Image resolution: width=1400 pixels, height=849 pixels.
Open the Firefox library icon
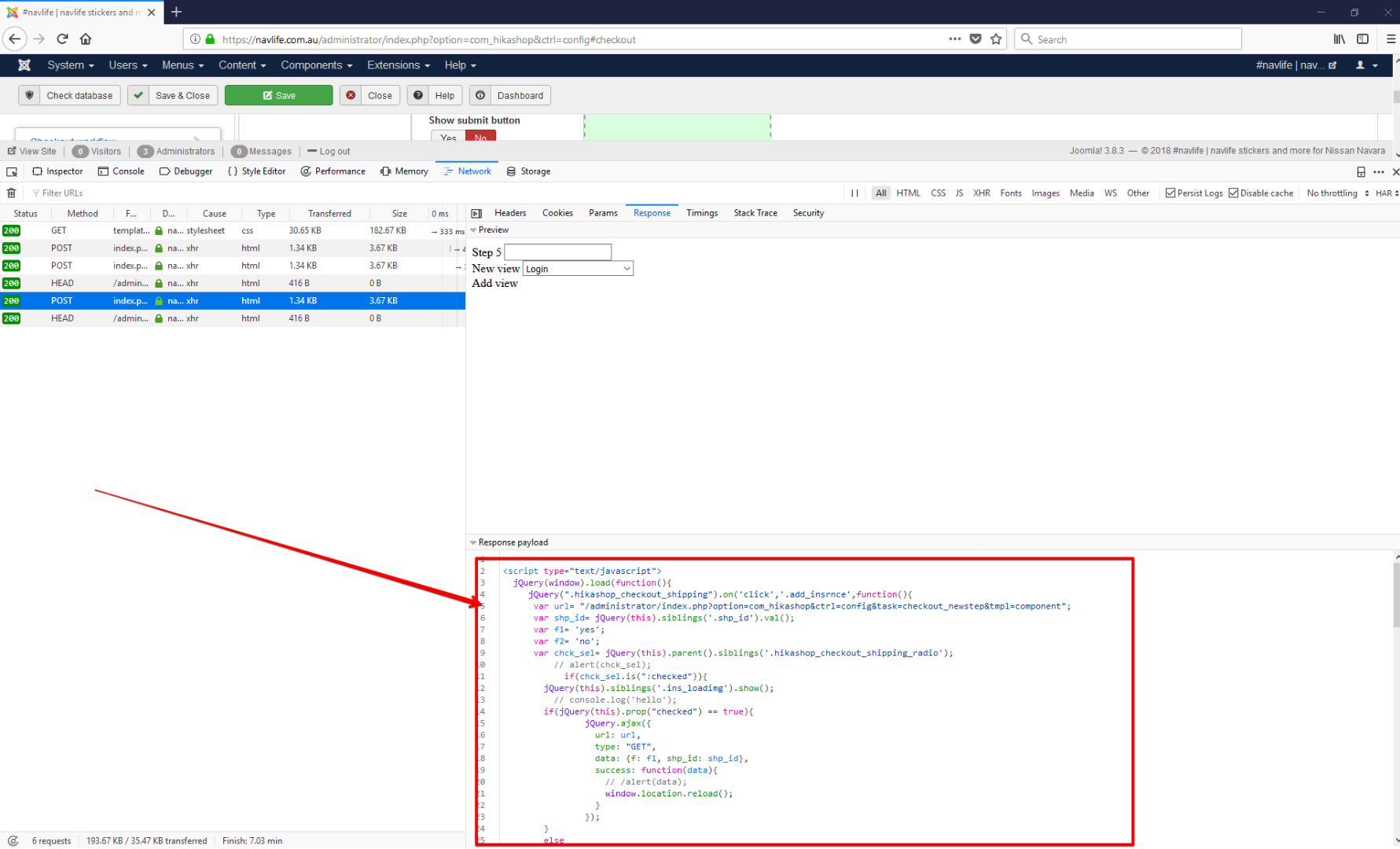[x=1339, y=39]
